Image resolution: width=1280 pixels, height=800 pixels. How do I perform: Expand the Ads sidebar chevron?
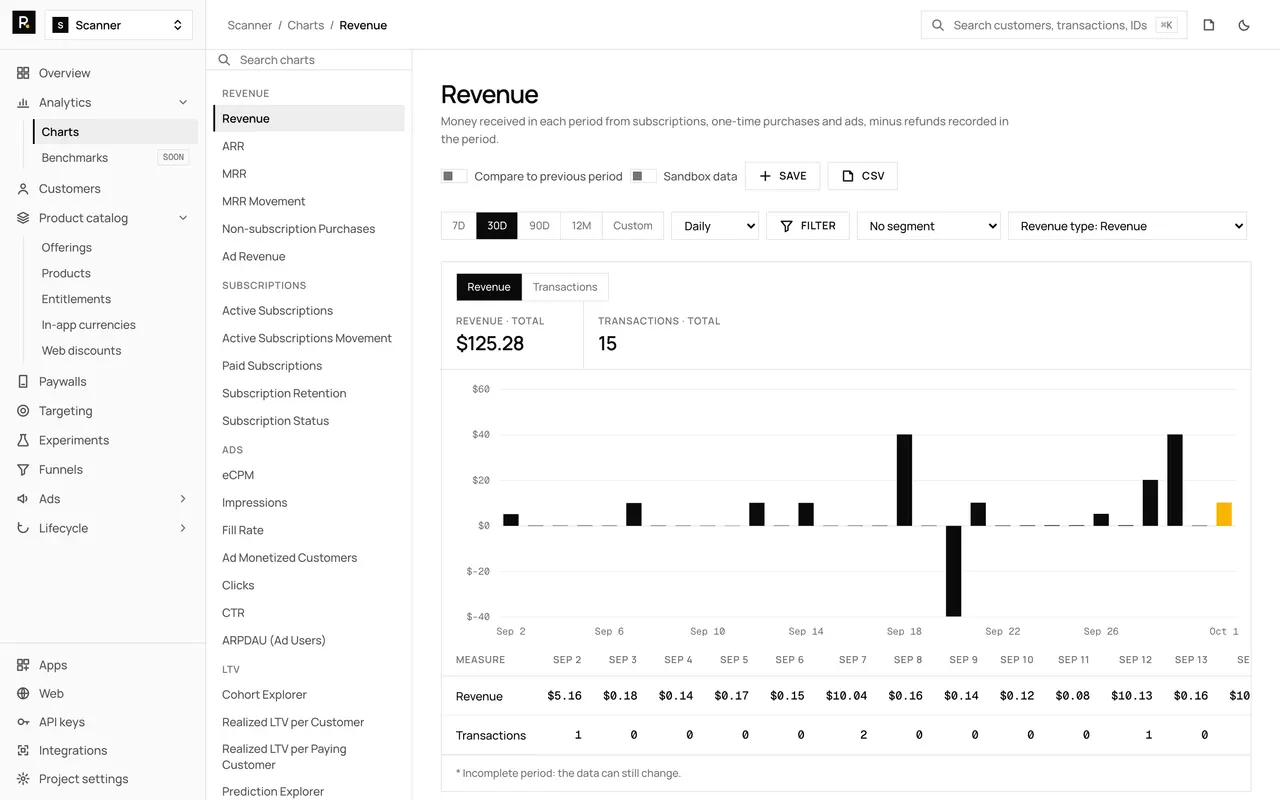coord(183,499)
